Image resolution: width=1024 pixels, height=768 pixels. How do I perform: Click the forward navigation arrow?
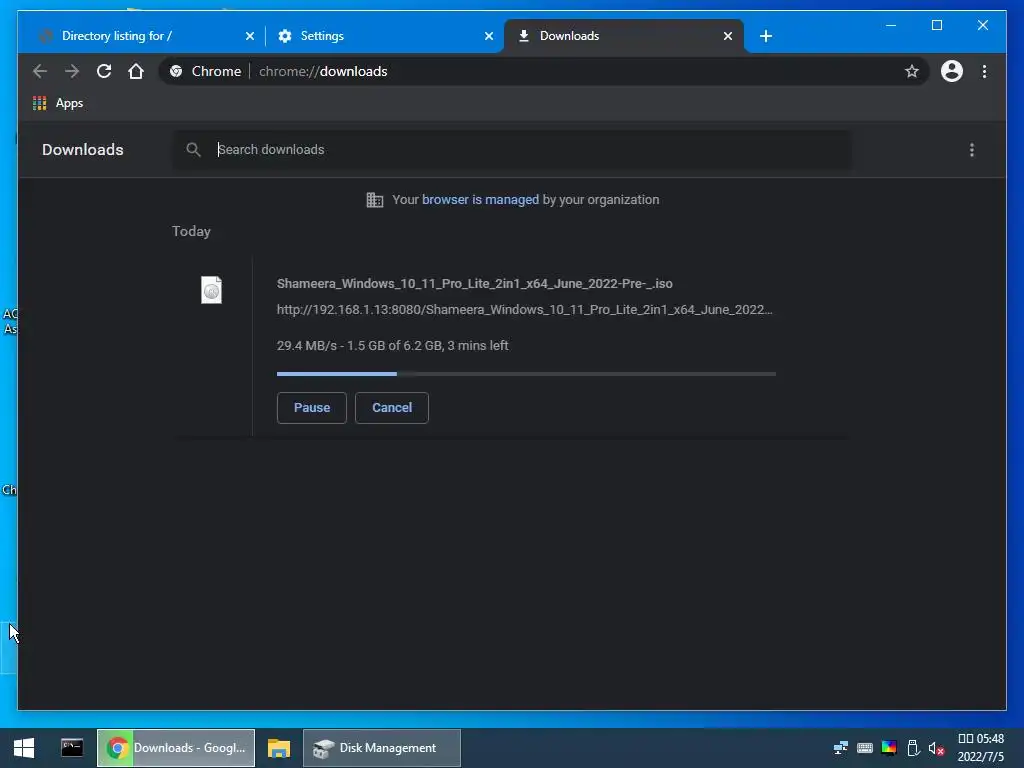tap(72, 71)
